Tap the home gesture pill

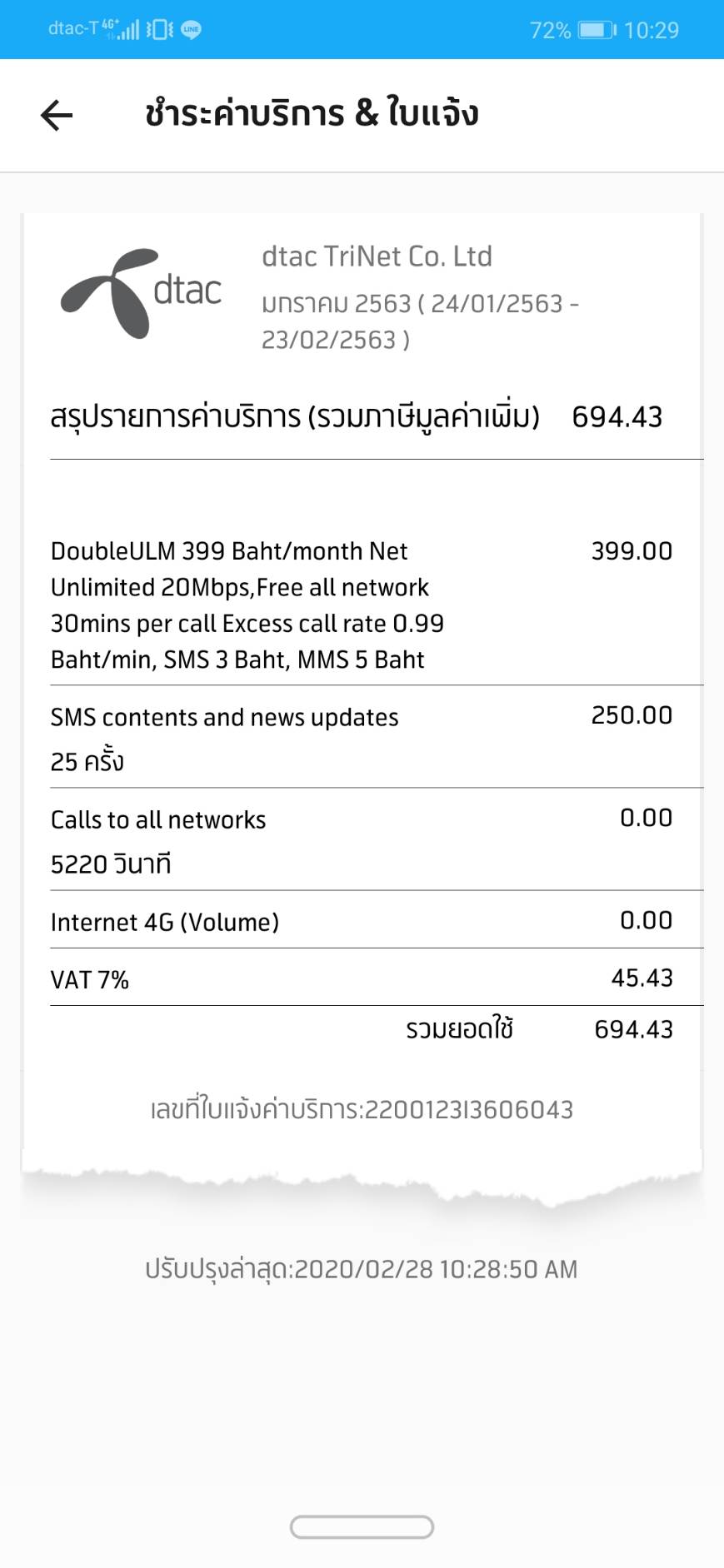pyautogui.click(x=362, y=1526)
